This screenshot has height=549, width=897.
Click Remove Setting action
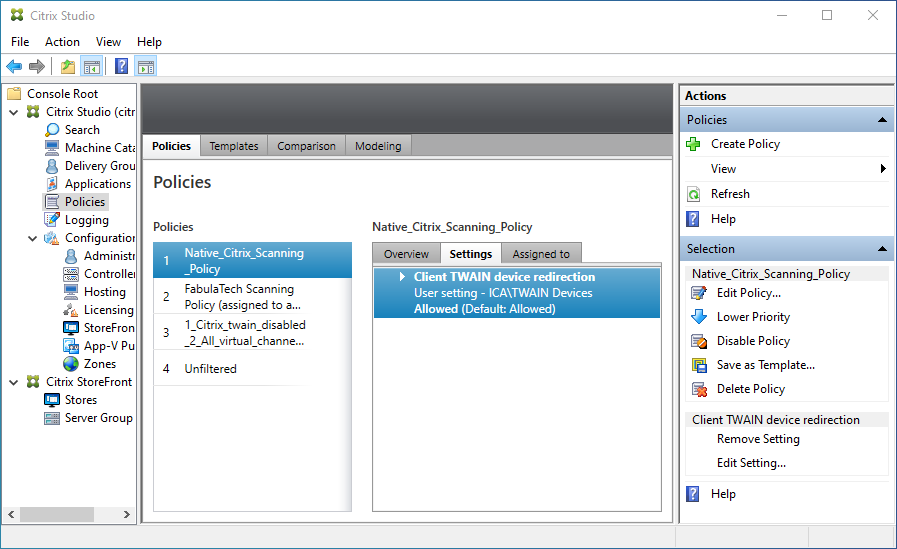(758, 439)
